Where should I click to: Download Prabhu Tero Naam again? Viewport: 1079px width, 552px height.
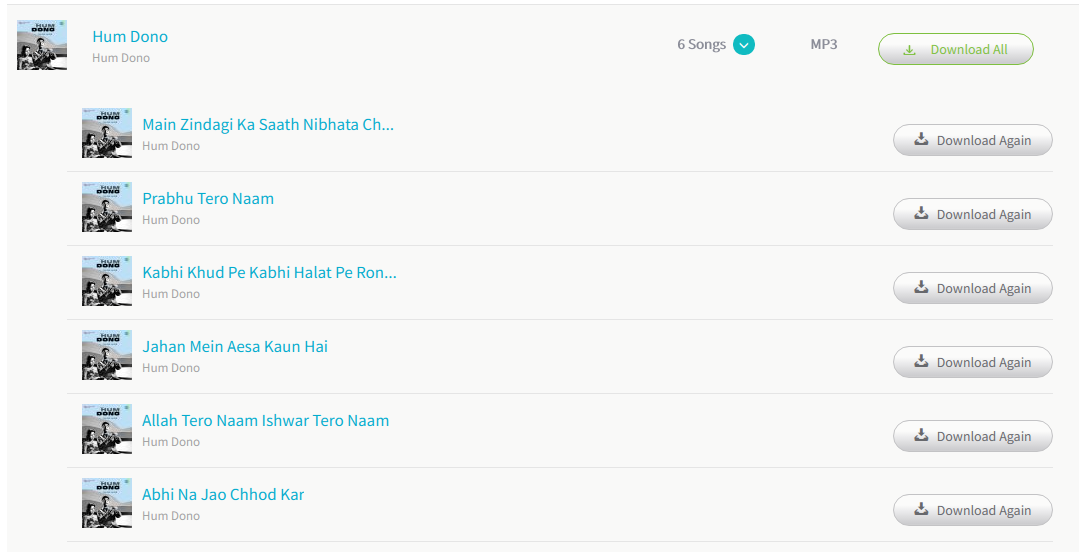coord(972,214)
